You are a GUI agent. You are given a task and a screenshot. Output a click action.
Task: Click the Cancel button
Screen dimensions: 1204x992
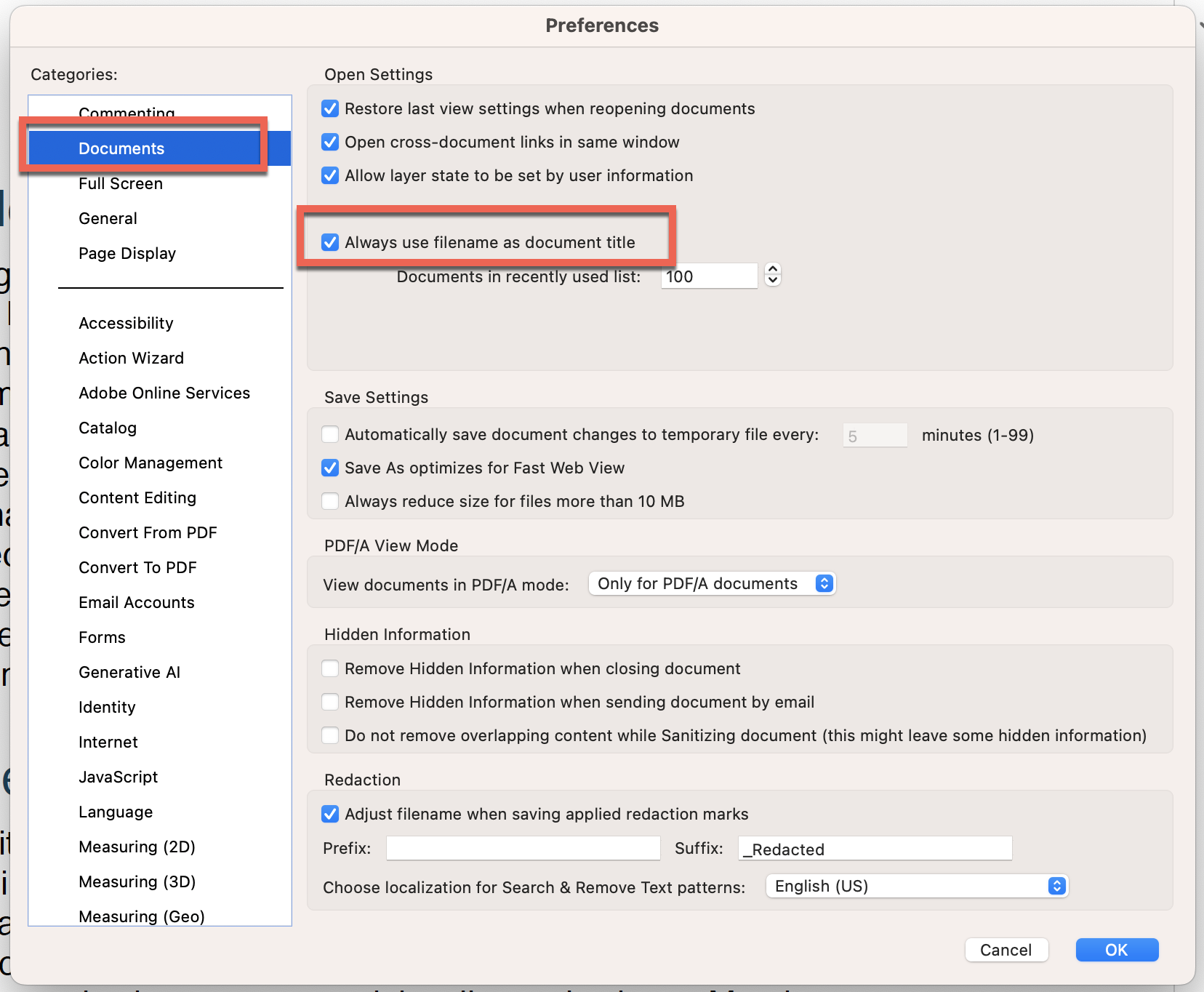click(1006, 950)
